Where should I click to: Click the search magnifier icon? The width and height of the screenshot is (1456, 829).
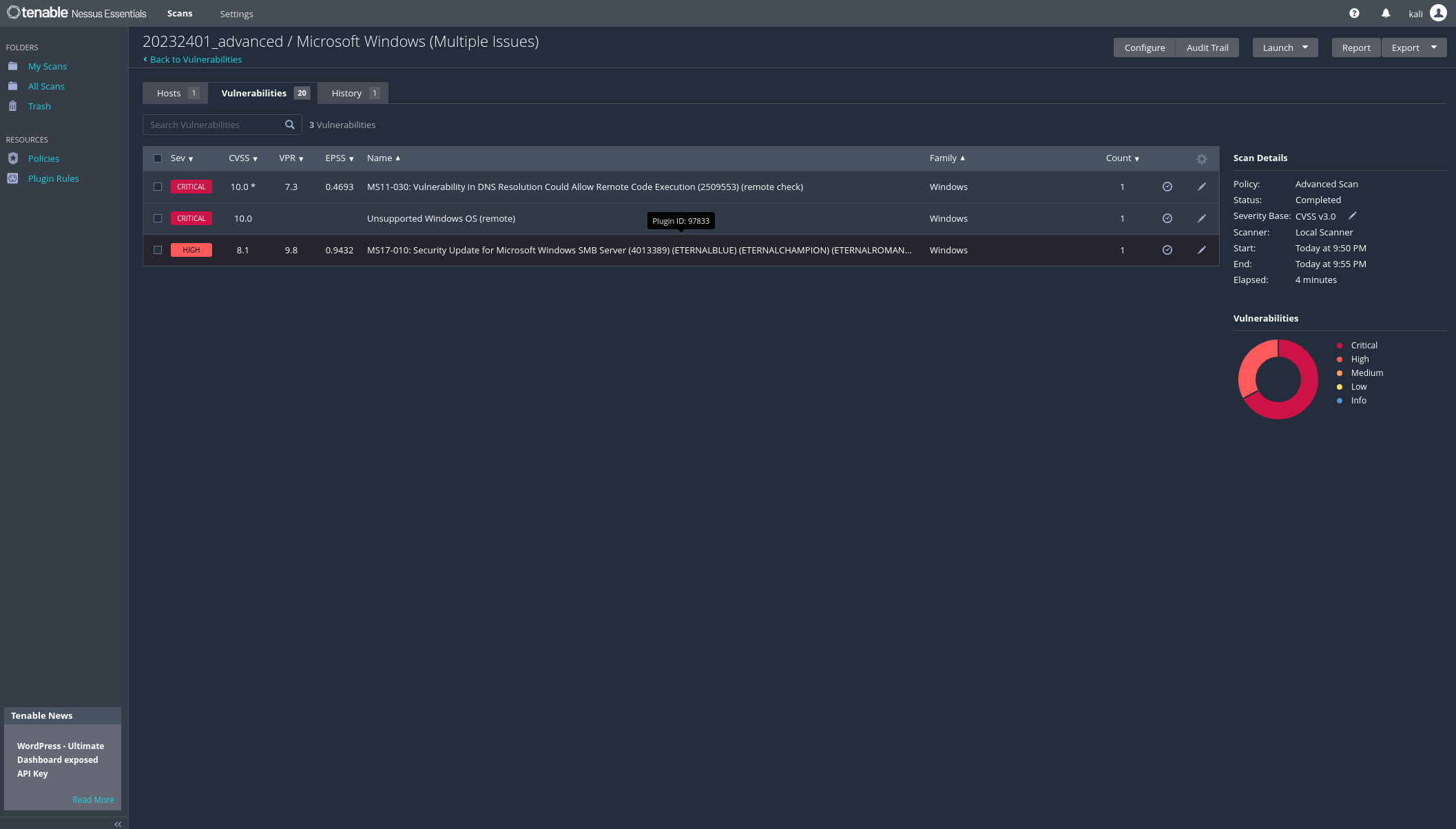coord(290,125)
